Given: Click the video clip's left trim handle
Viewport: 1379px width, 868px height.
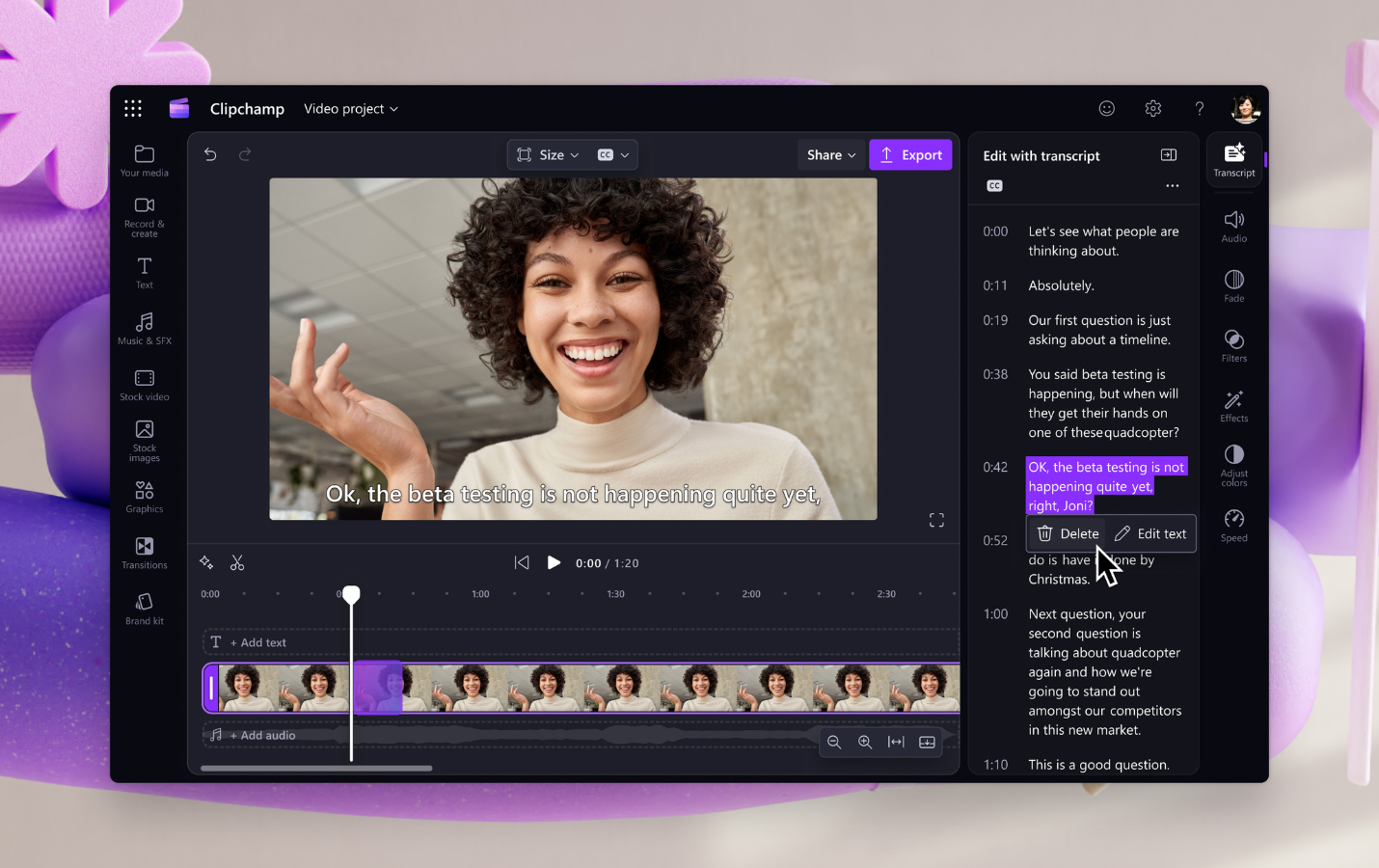Looking at the screenshot, I should [x=211, y=689].
